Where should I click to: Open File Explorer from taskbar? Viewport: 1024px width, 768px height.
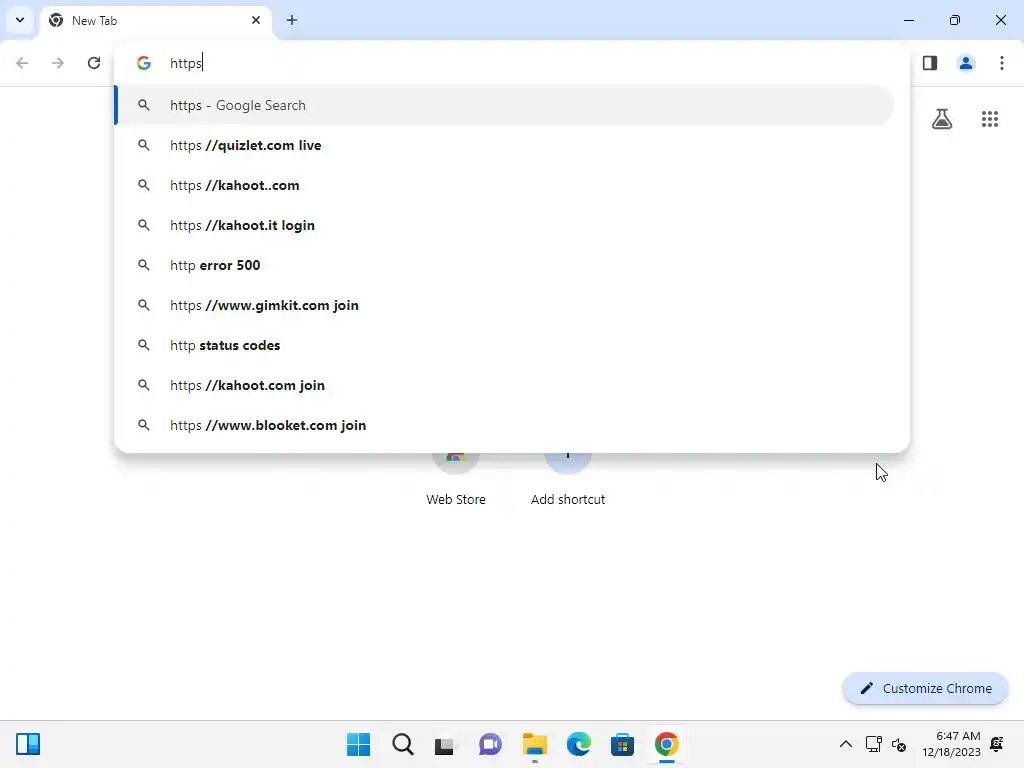[x=534, y=744]
